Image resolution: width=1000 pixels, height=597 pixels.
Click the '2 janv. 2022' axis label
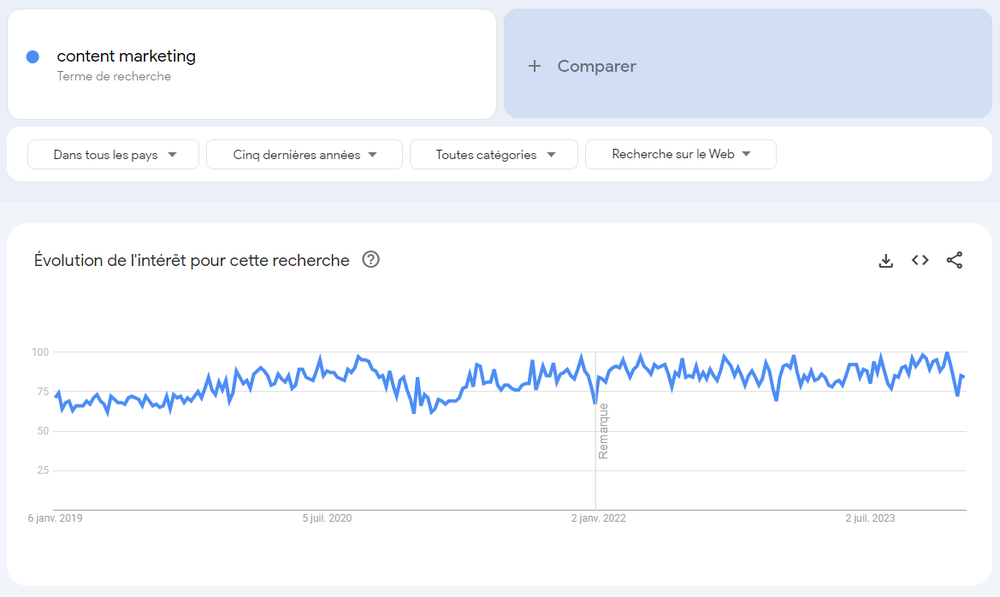coord(598,518)
